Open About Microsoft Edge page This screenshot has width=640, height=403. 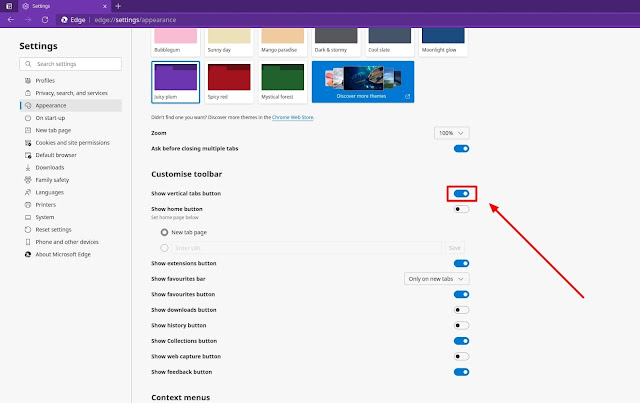[70, 254]
